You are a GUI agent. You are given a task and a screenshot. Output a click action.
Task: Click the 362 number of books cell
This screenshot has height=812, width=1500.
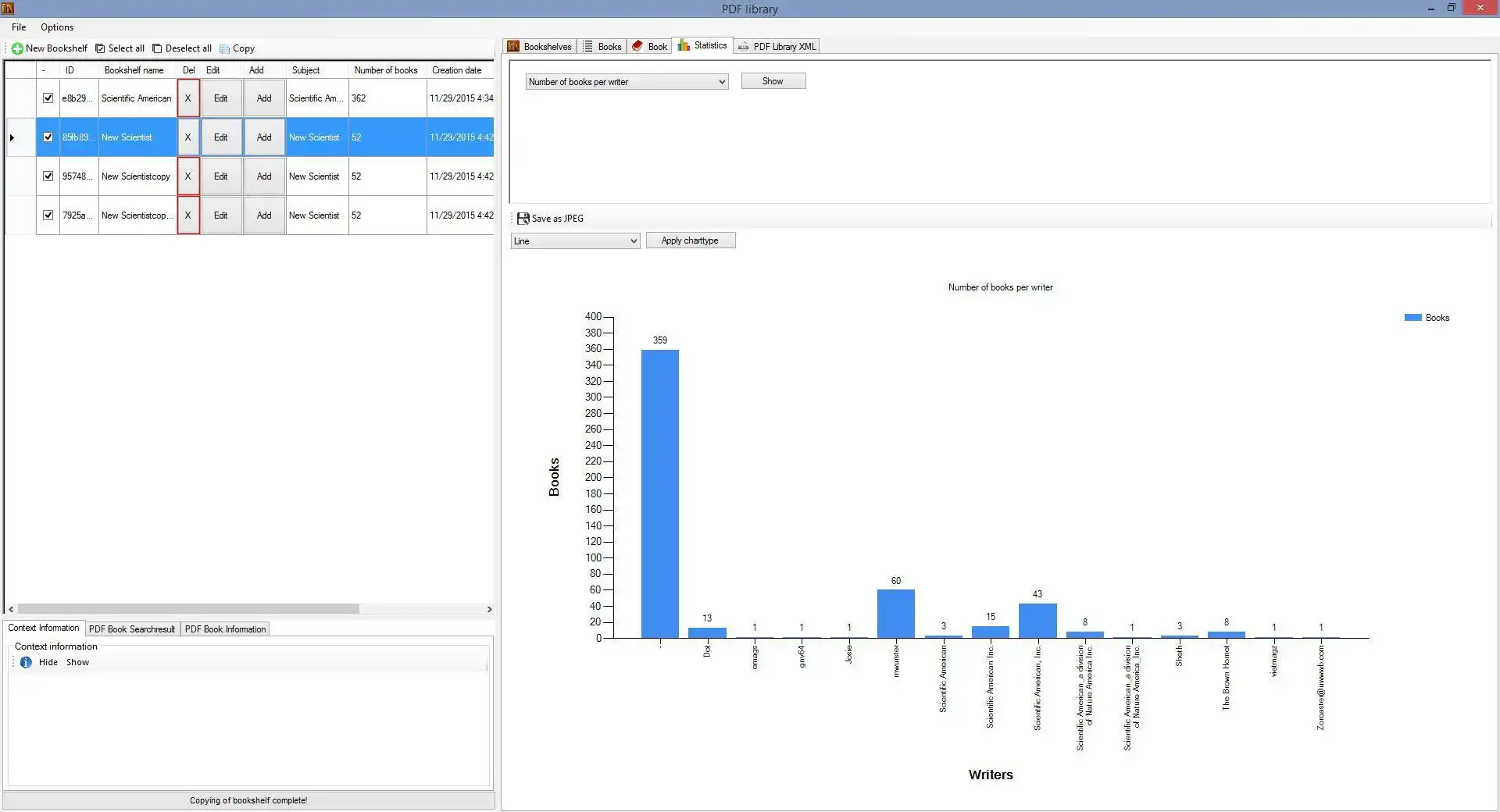click(387, 98)
